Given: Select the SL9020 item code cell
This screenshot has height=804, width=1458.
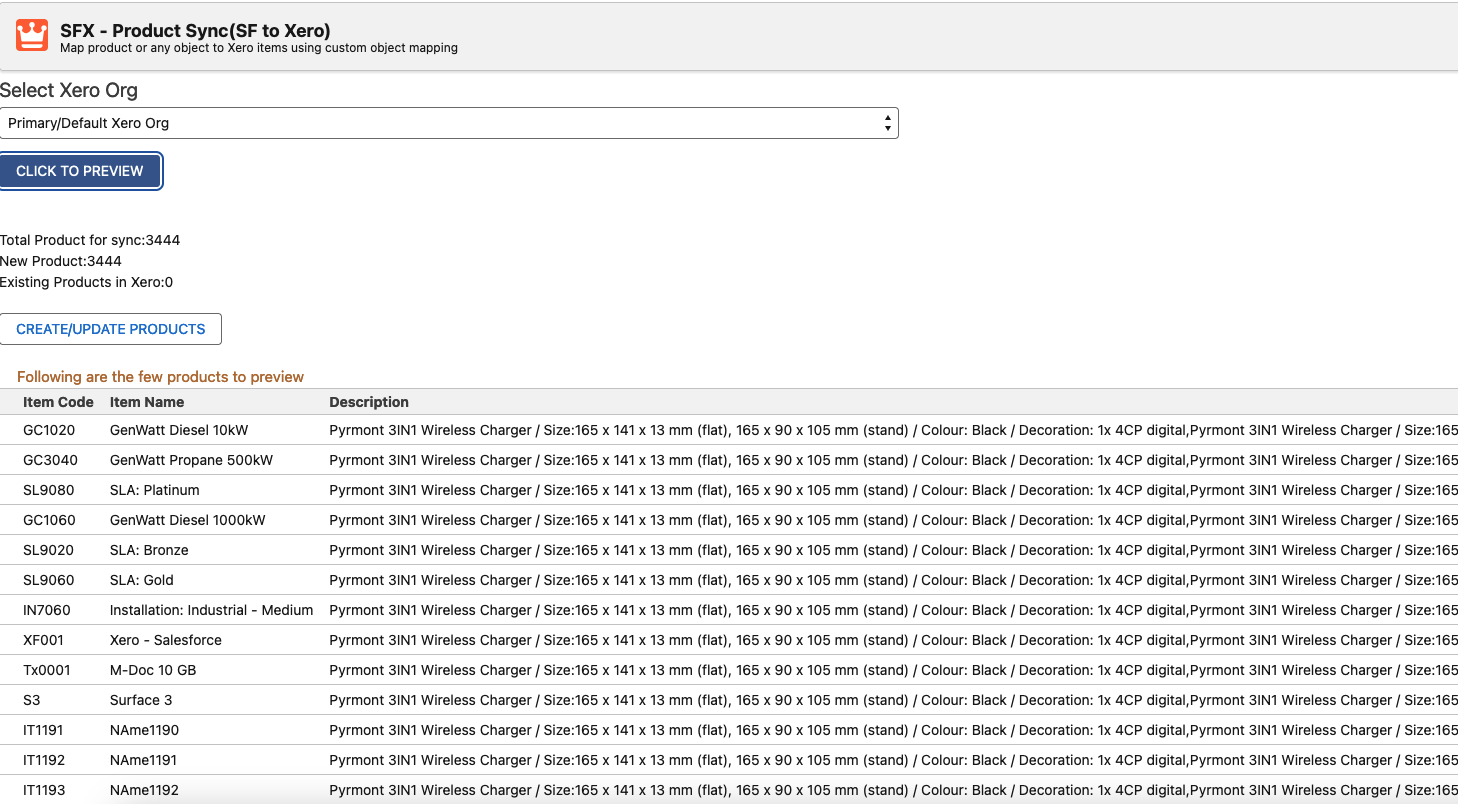Looking at the screenshot, I should (x=48, y=550).
